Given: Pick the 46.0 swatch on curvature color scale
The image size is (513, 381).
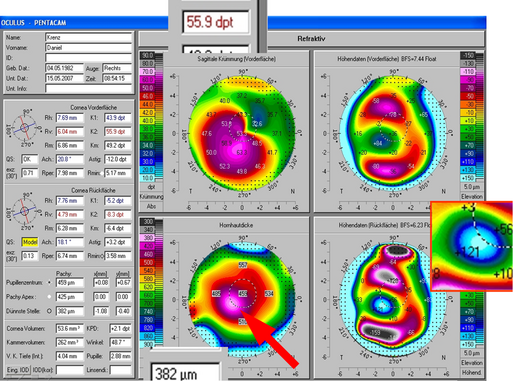Looking at the screenshot, I should (147, 96).
